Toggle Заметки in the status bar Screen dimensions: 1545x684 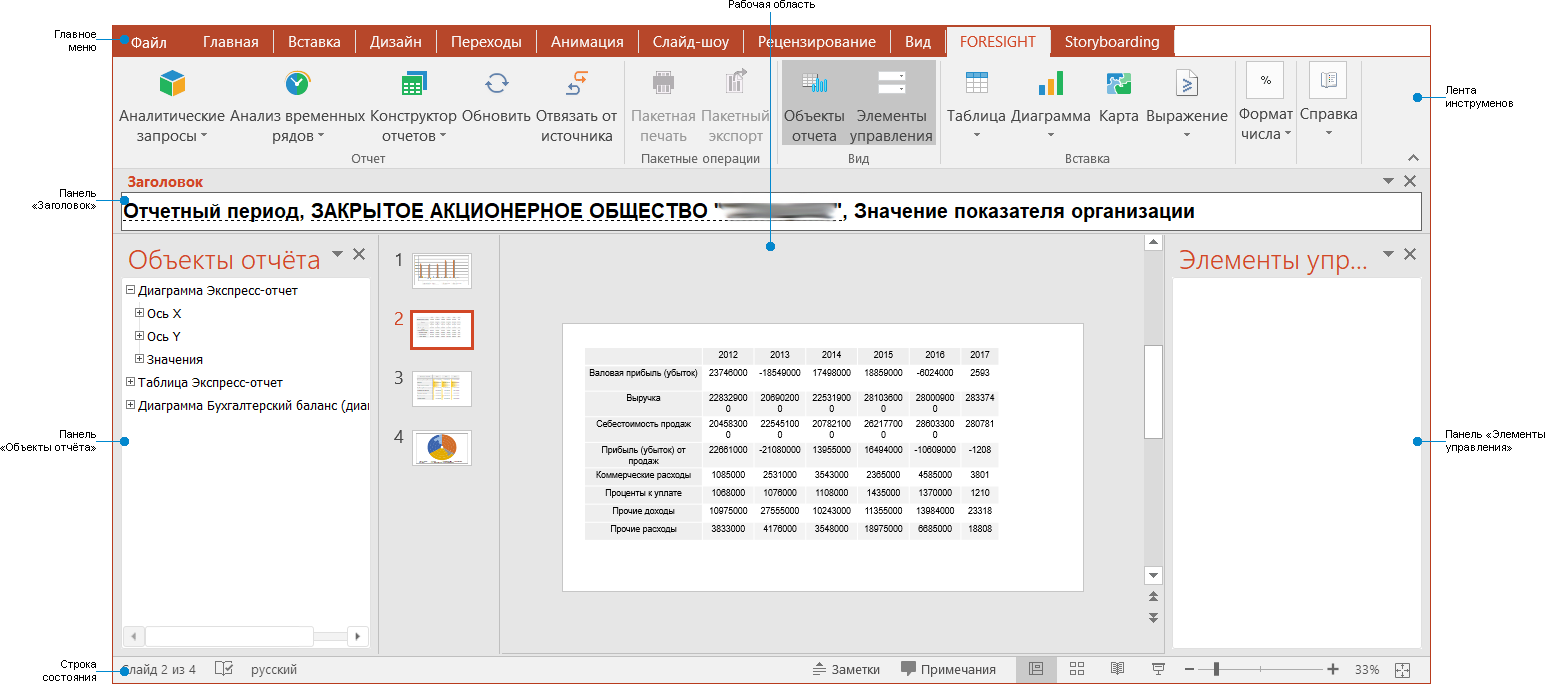846,669
